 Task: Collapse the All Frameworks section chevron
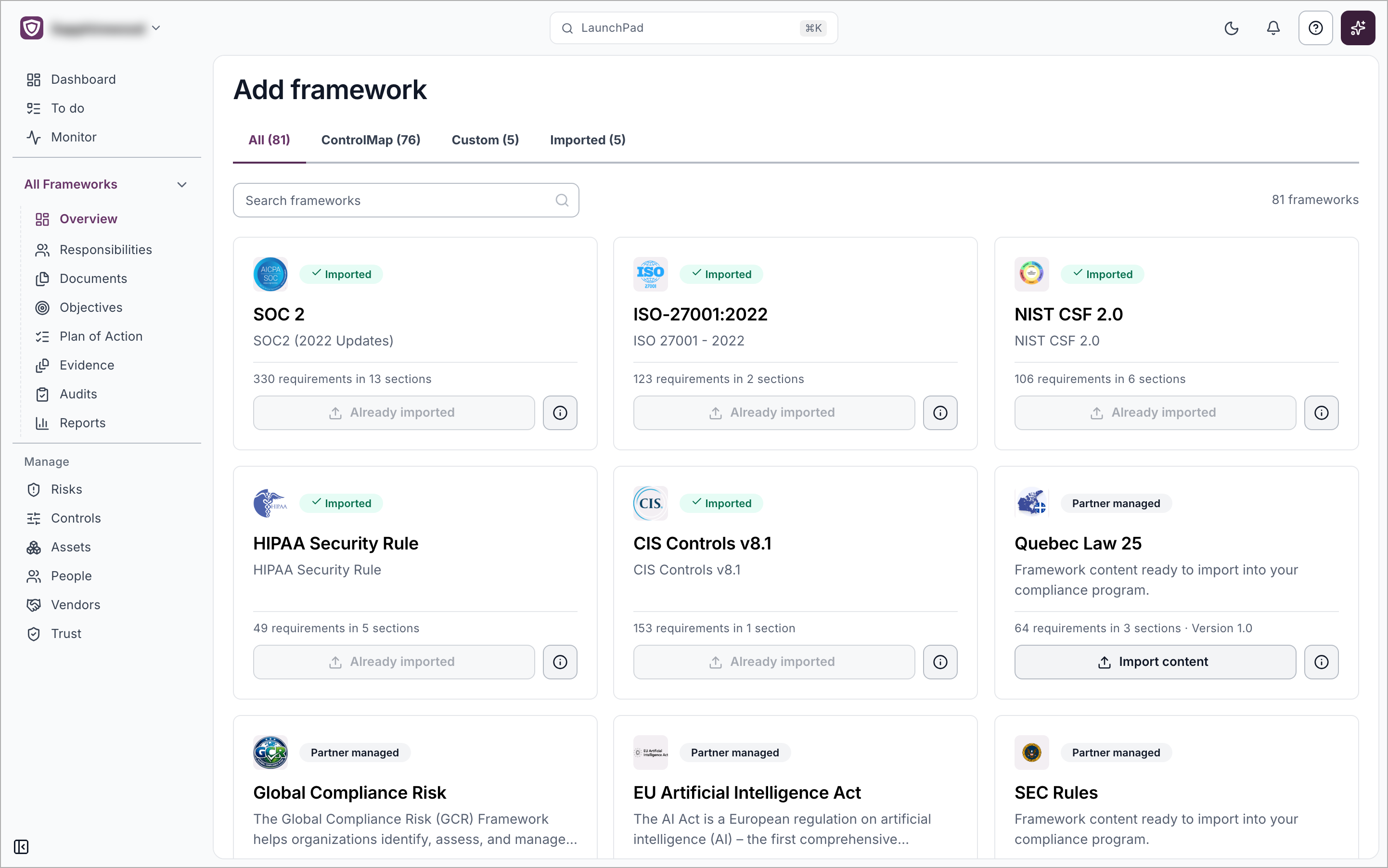point(182,184)
